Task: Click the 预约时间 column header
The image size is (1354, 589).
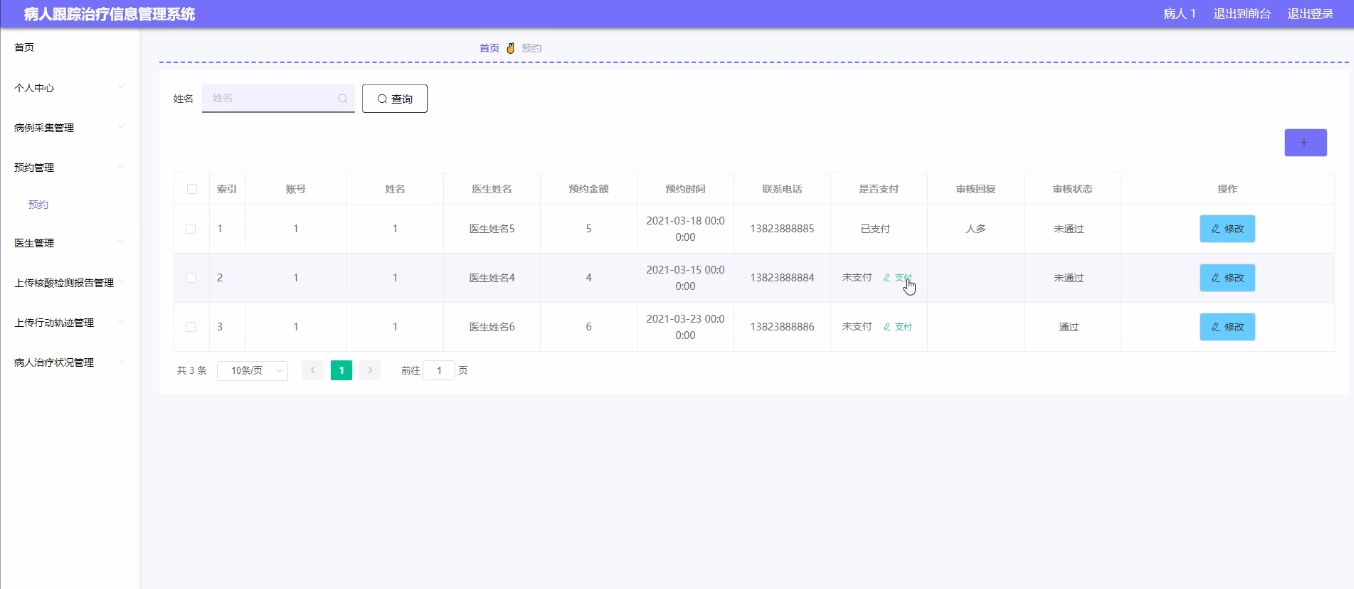Action: [x=685, y=189]
